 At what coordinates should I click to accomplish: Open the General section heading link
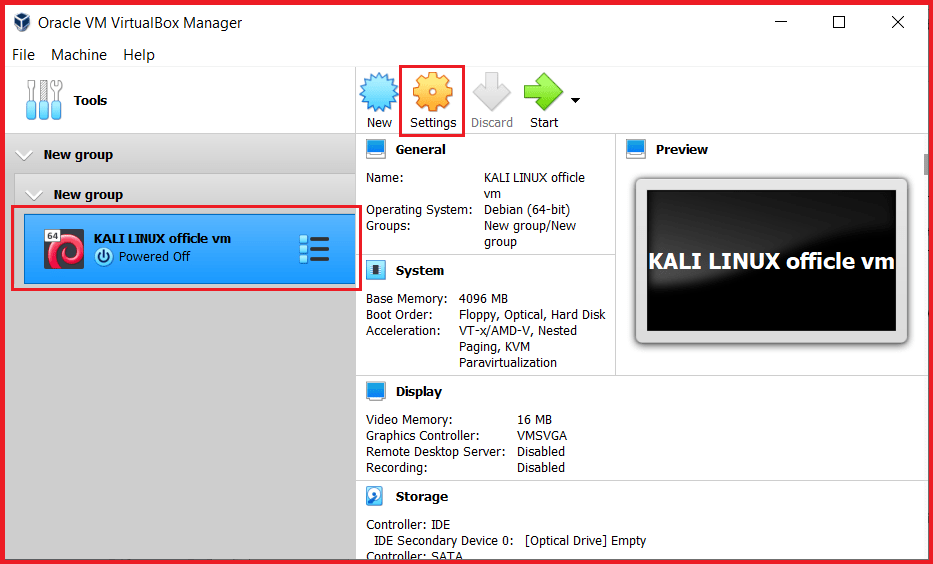[421, 149]
